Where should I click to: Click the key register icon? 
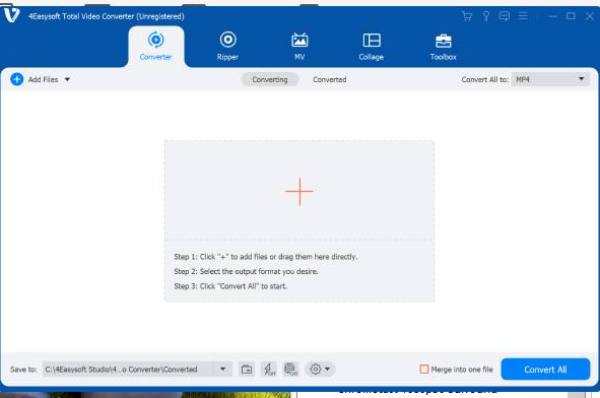(x=486, y=16)
